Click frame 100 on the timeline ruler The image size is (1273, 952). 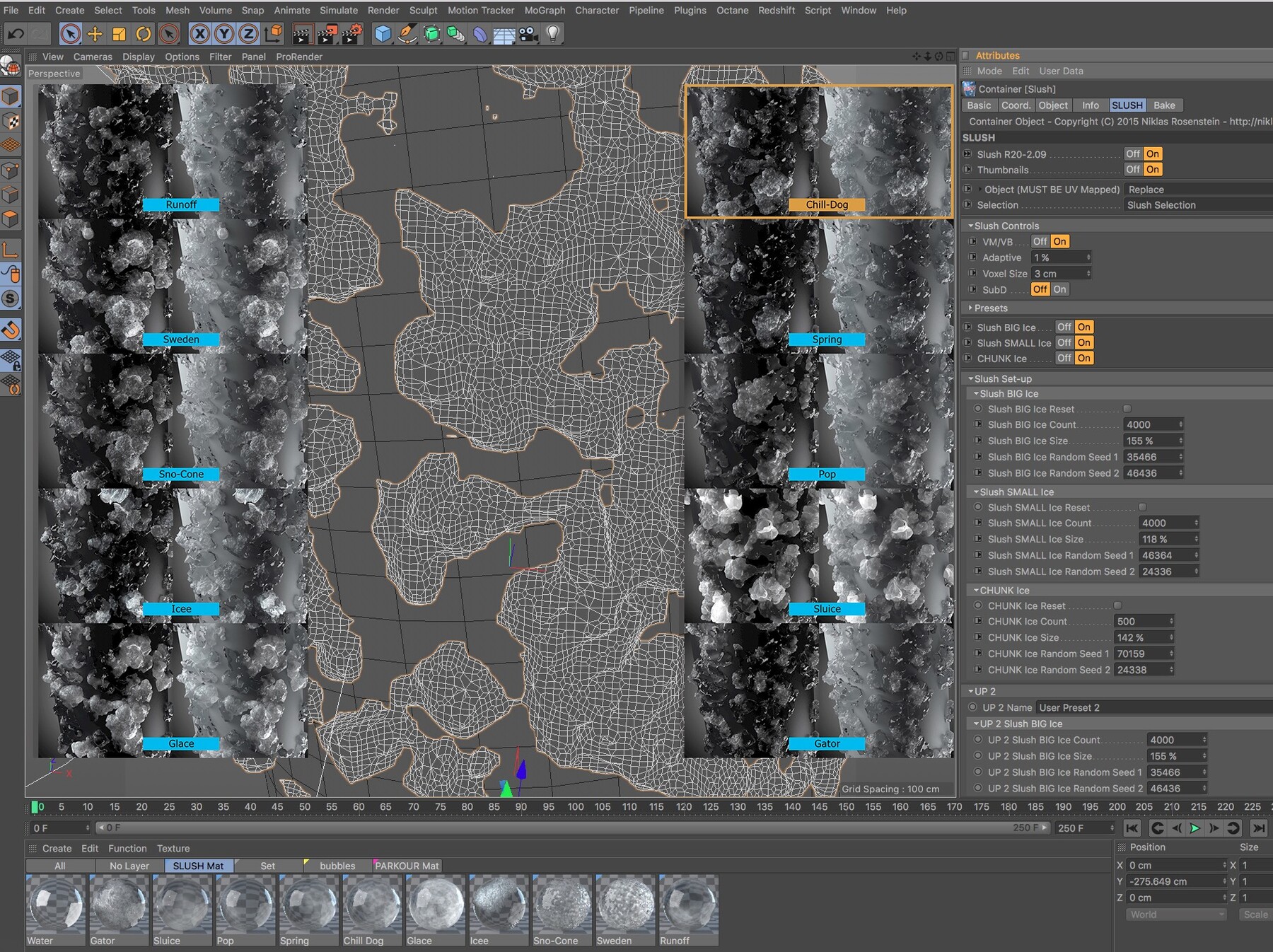tap(576, 807)
